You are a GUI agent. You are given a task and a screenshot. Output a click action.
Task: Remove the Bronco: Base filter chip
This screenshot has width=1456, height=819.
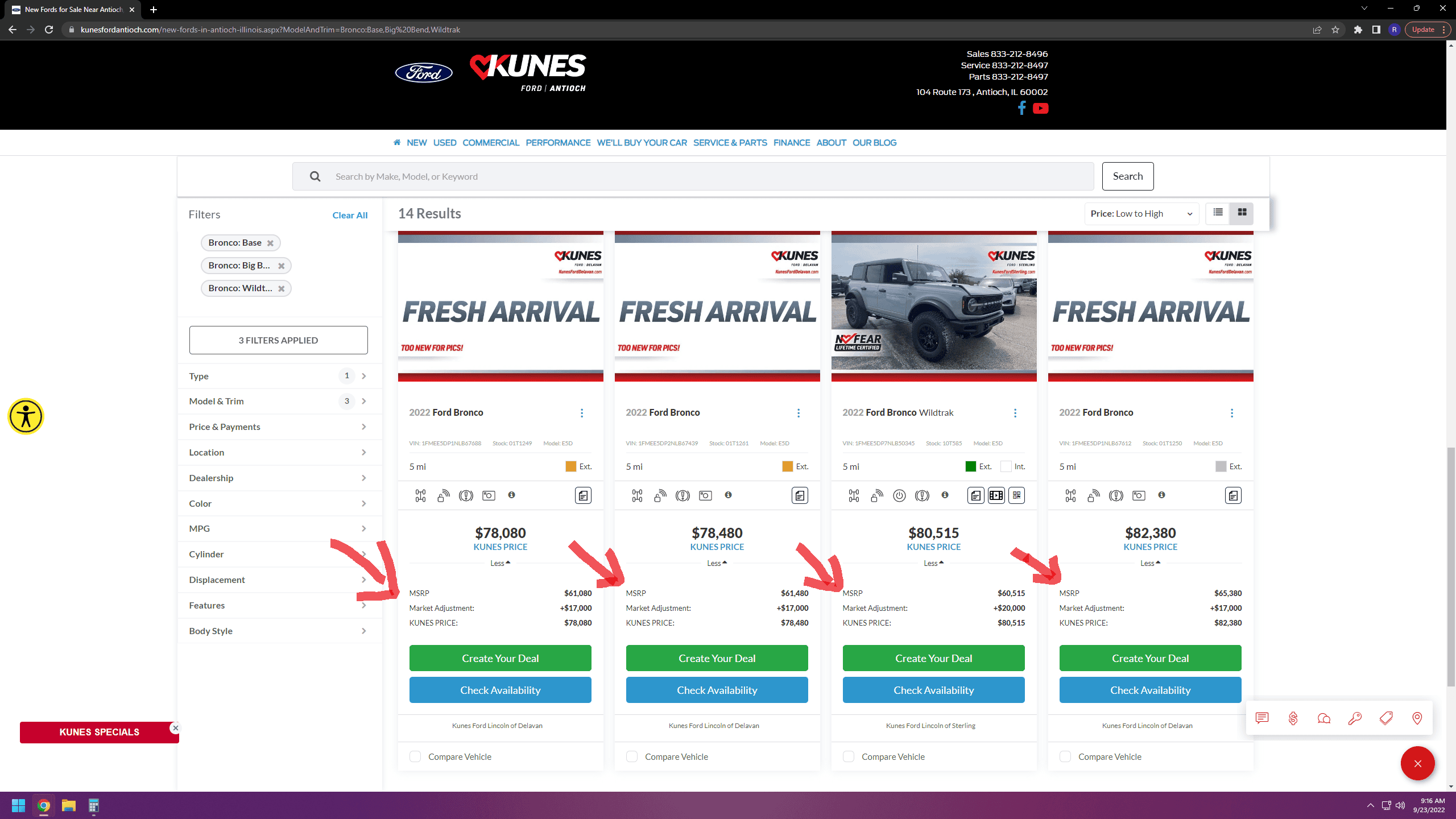(x=270, y=243)
